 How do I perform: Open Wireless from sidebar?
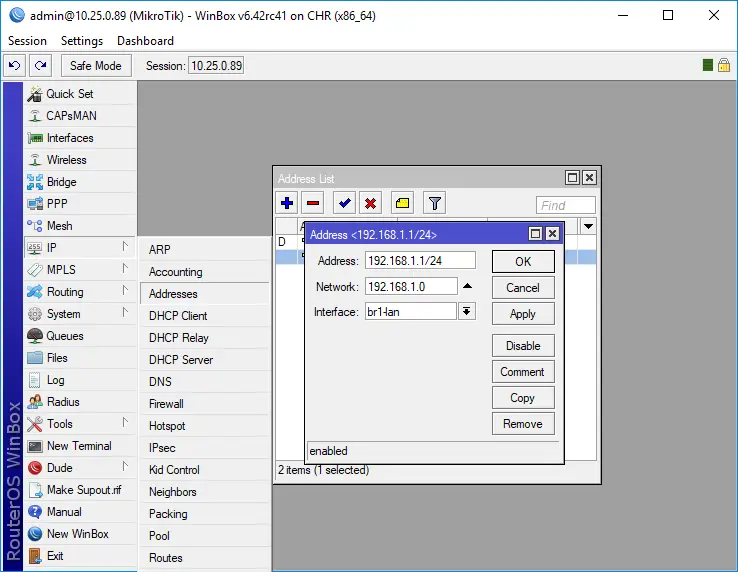(80, 160)
